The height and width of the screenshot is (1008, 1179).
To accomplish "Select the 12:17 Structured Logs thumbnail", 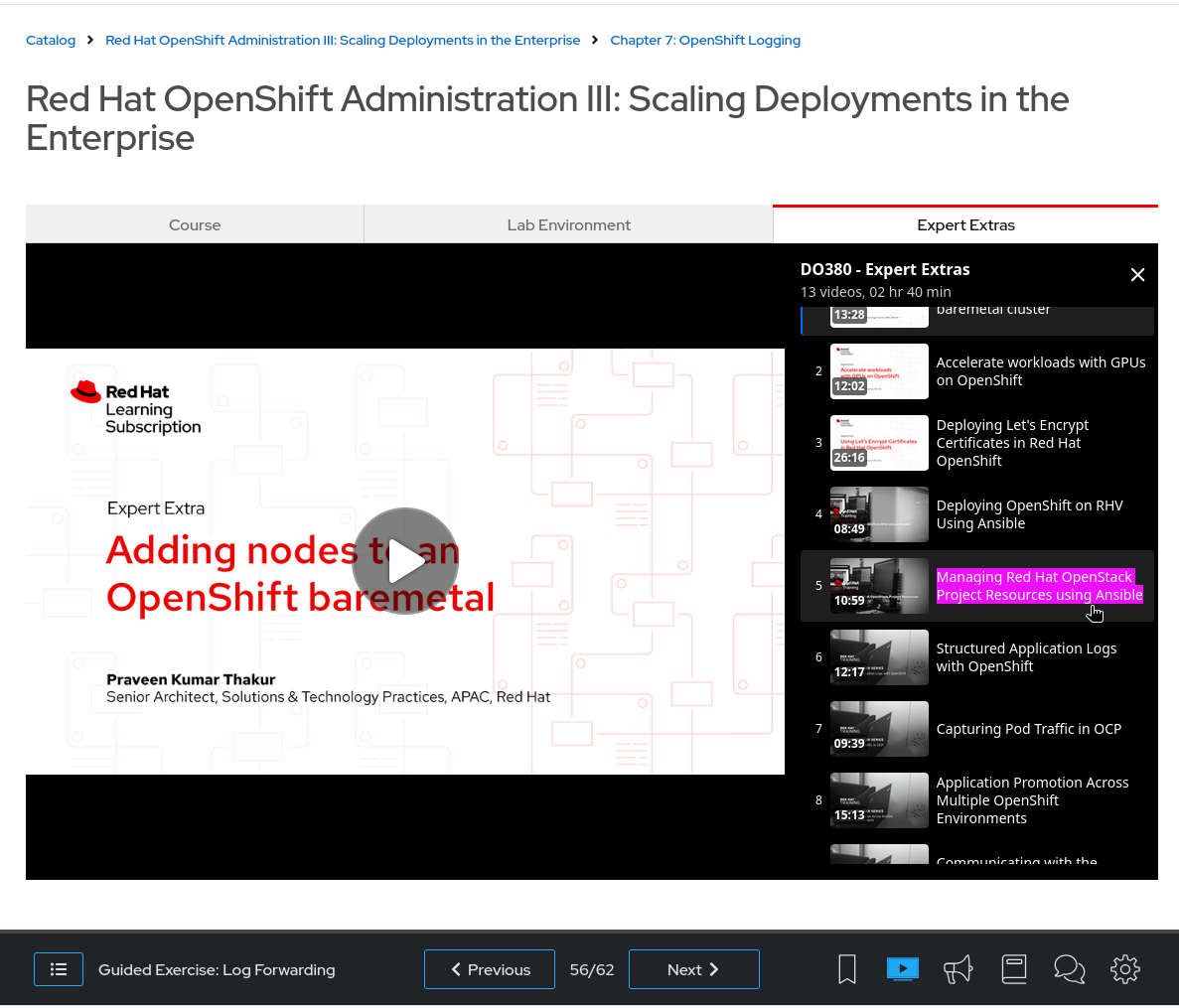I will tap(879, 657).
